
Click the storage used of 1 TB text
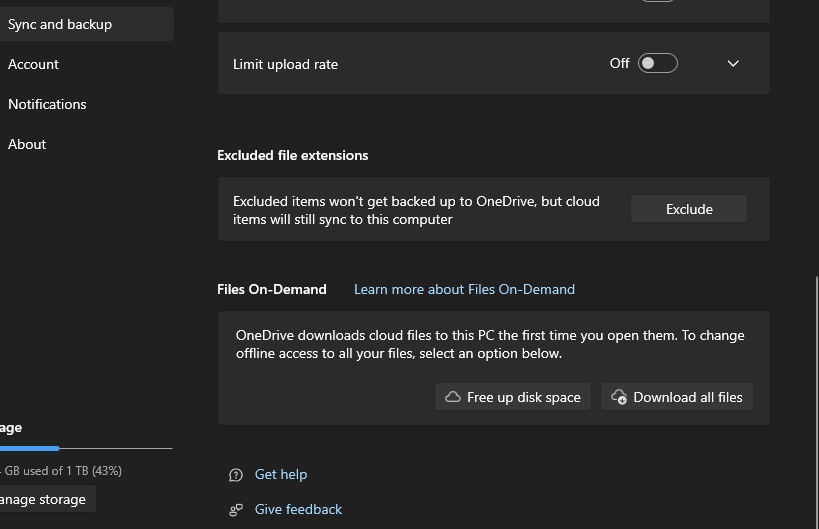pyautogui.click(x=61, y=471)
